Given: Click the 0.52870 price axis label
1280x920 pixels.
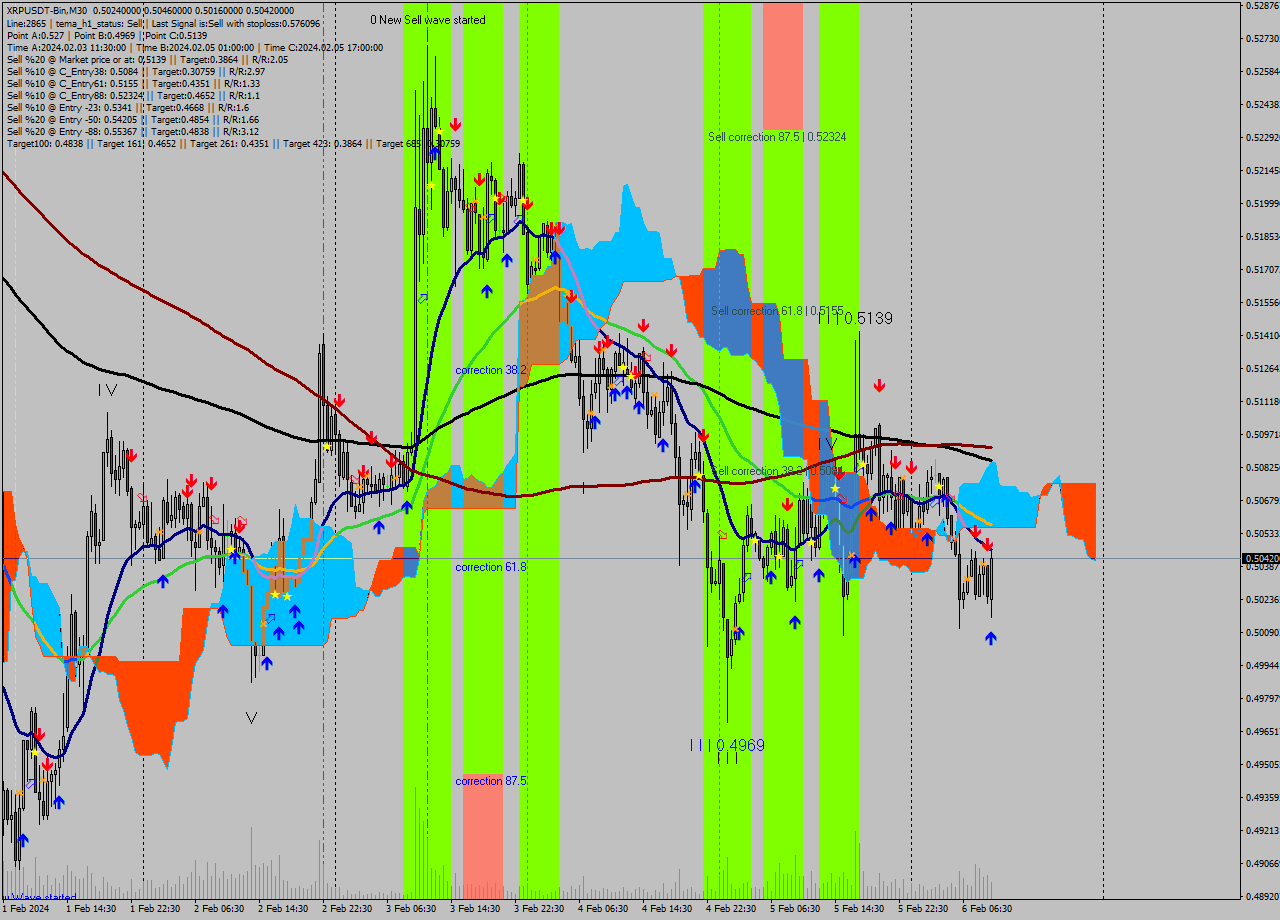Looking at the screenshot, I should pos(1263,6).
